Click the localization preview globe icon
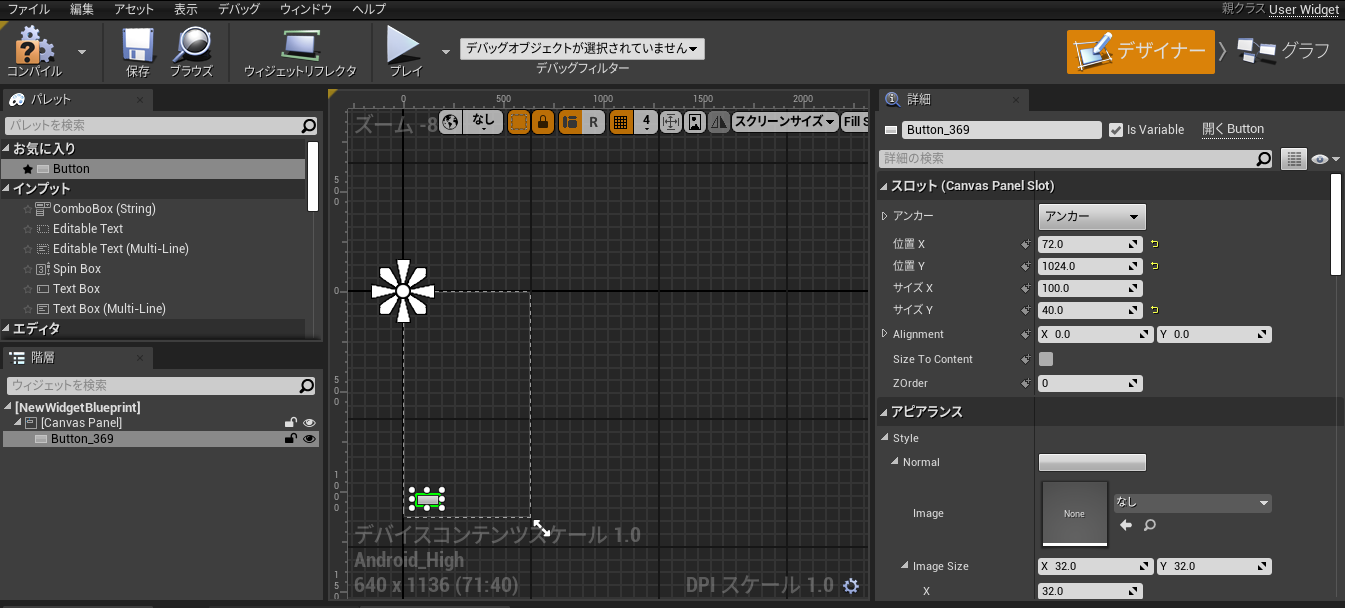Image resolution: width=1345 pixels, height=608 pixels. (x=450, y=121)
